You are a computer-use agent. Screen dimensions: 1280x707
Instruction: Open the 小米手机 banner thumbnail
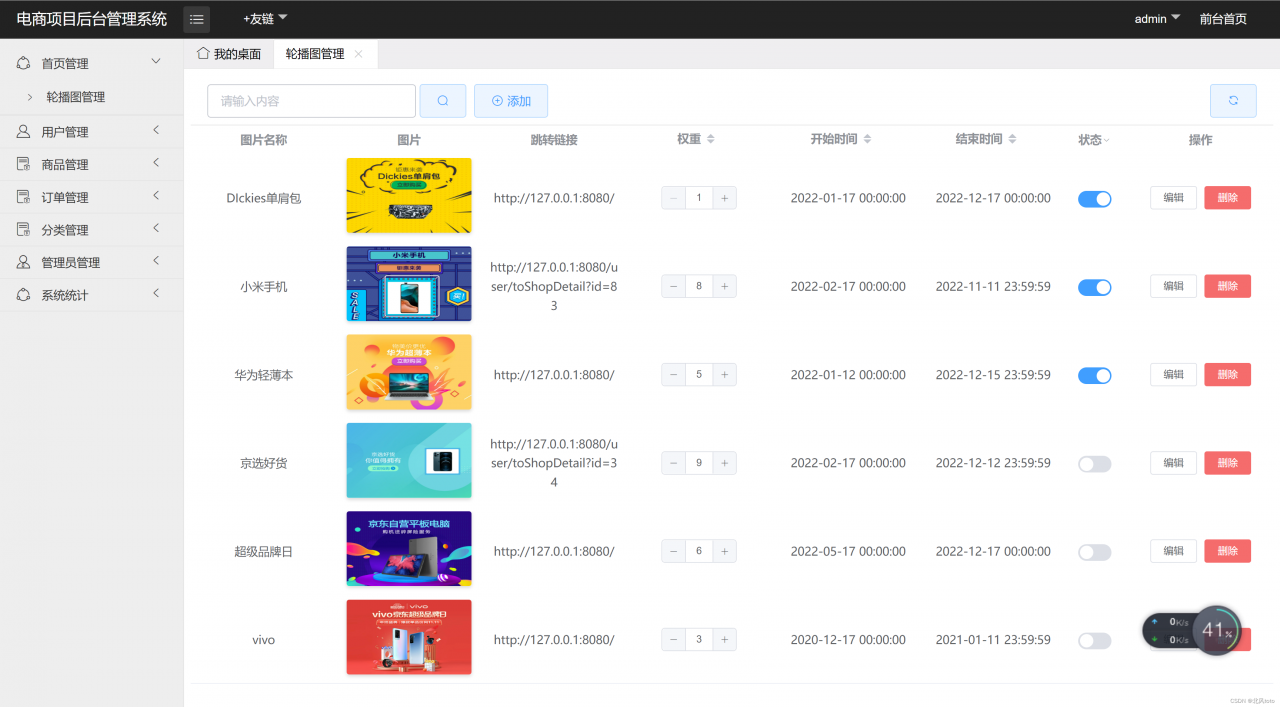(x=409, y=284)
